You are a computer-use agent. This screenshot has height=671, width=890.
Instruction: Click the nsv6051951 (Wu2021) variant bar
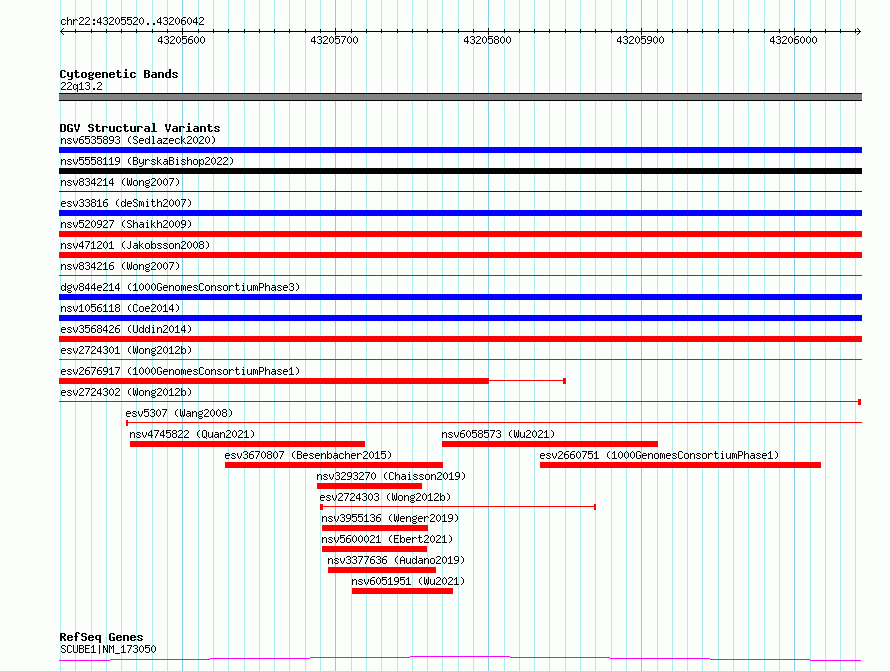402,591
